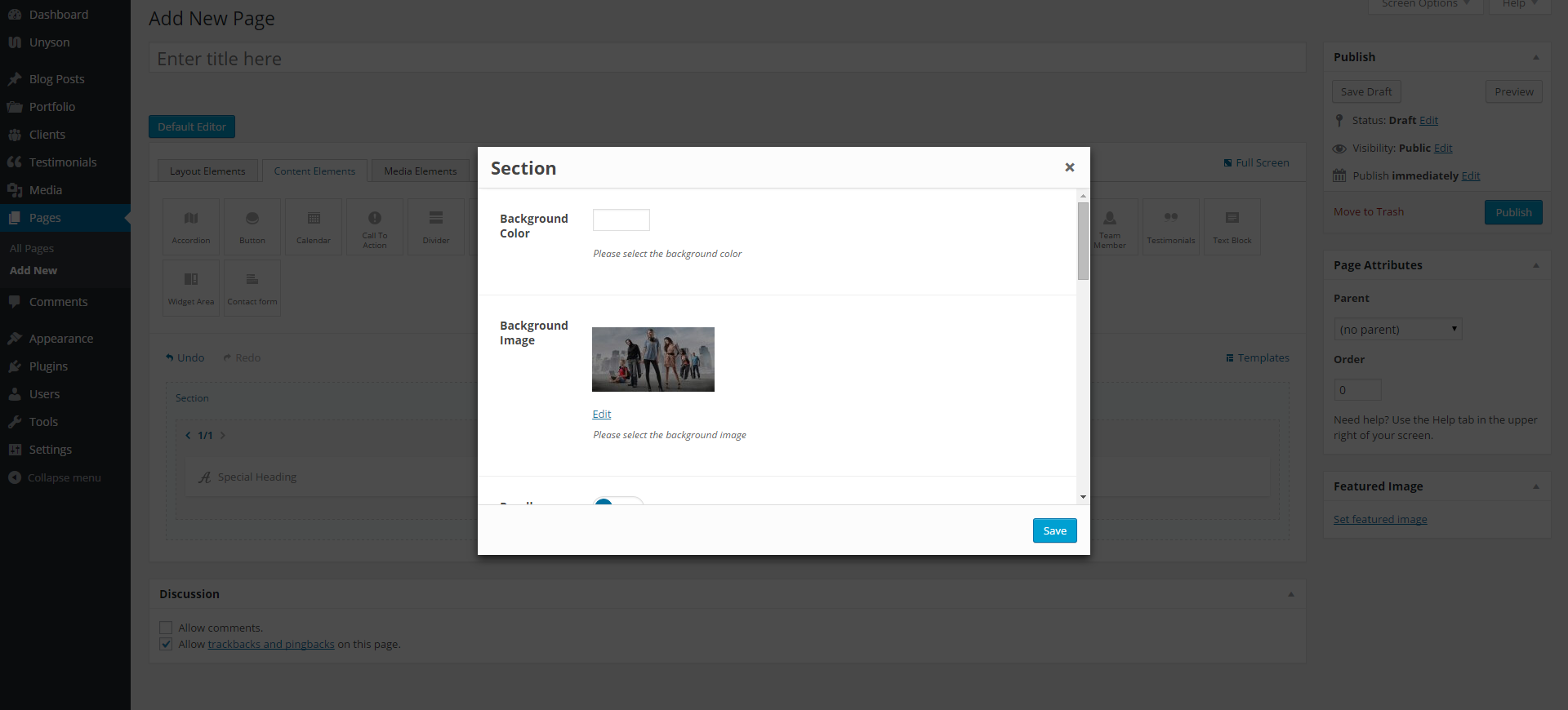The width and height of the screenshot is (1568, 710).
Task: Enable the Allow comments checkbox
Action: pyautogui.click(x=166, y=628)
